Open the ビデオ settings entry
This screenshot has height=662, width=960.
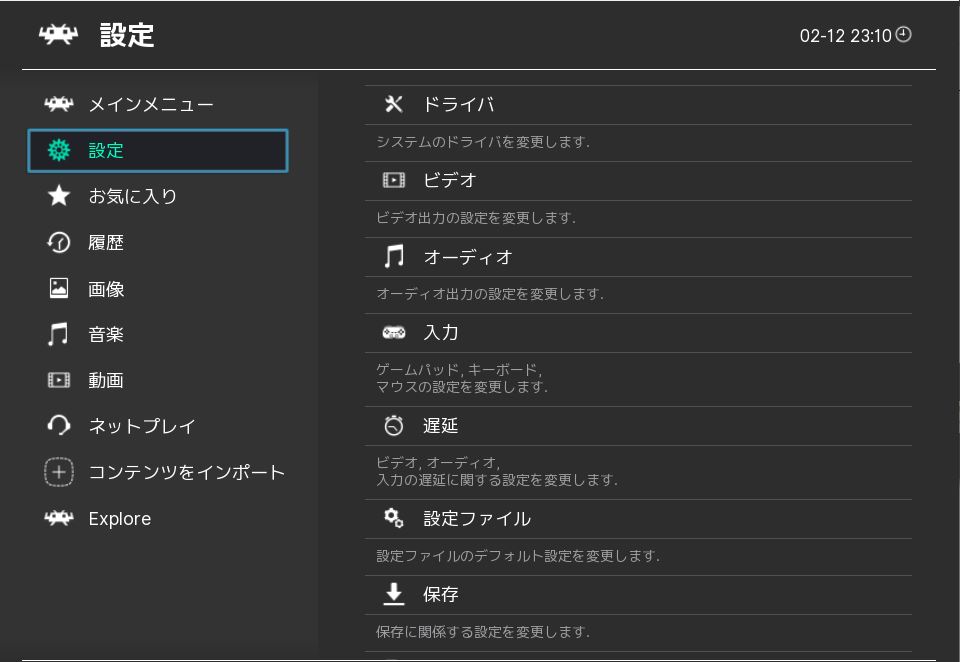tap(450, 181)
